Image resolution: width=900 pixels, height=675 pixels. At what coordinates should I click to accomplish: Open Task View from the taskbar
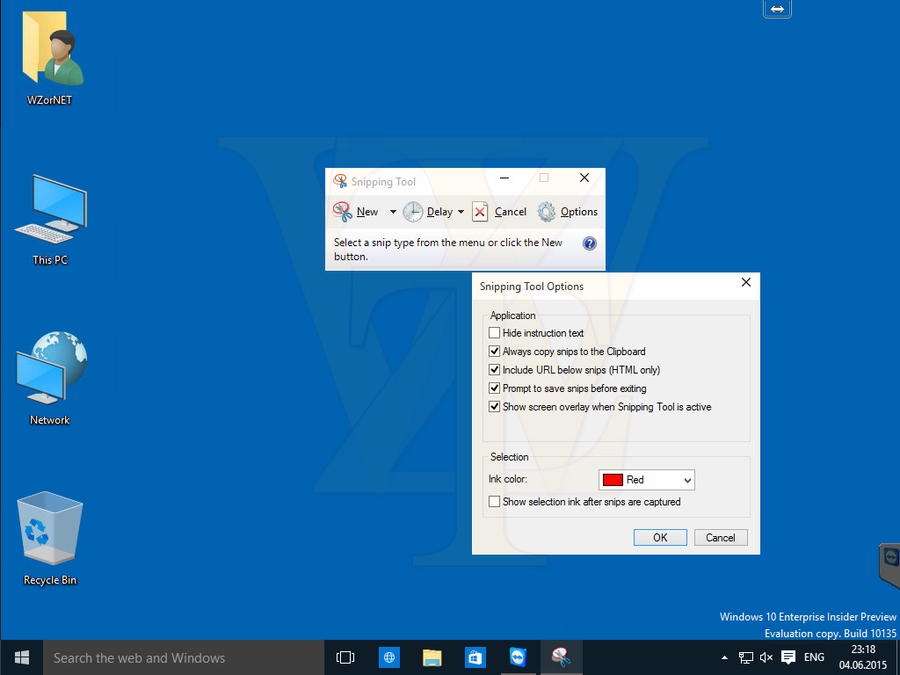(345, 657)
